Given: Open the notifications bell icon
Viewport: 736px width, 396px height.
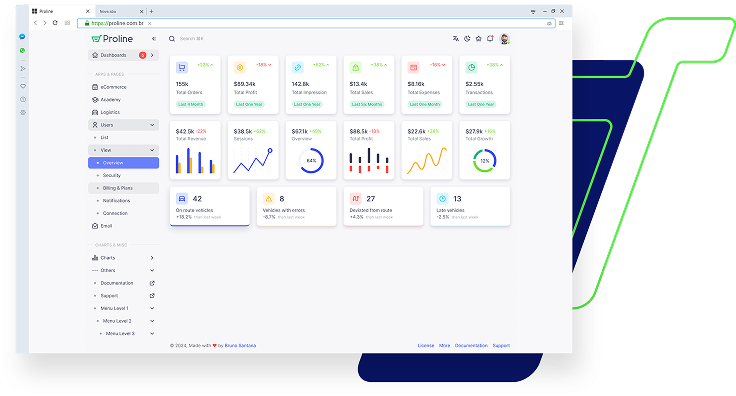Looking at the screenshot, I should click(x=490, y=38).
